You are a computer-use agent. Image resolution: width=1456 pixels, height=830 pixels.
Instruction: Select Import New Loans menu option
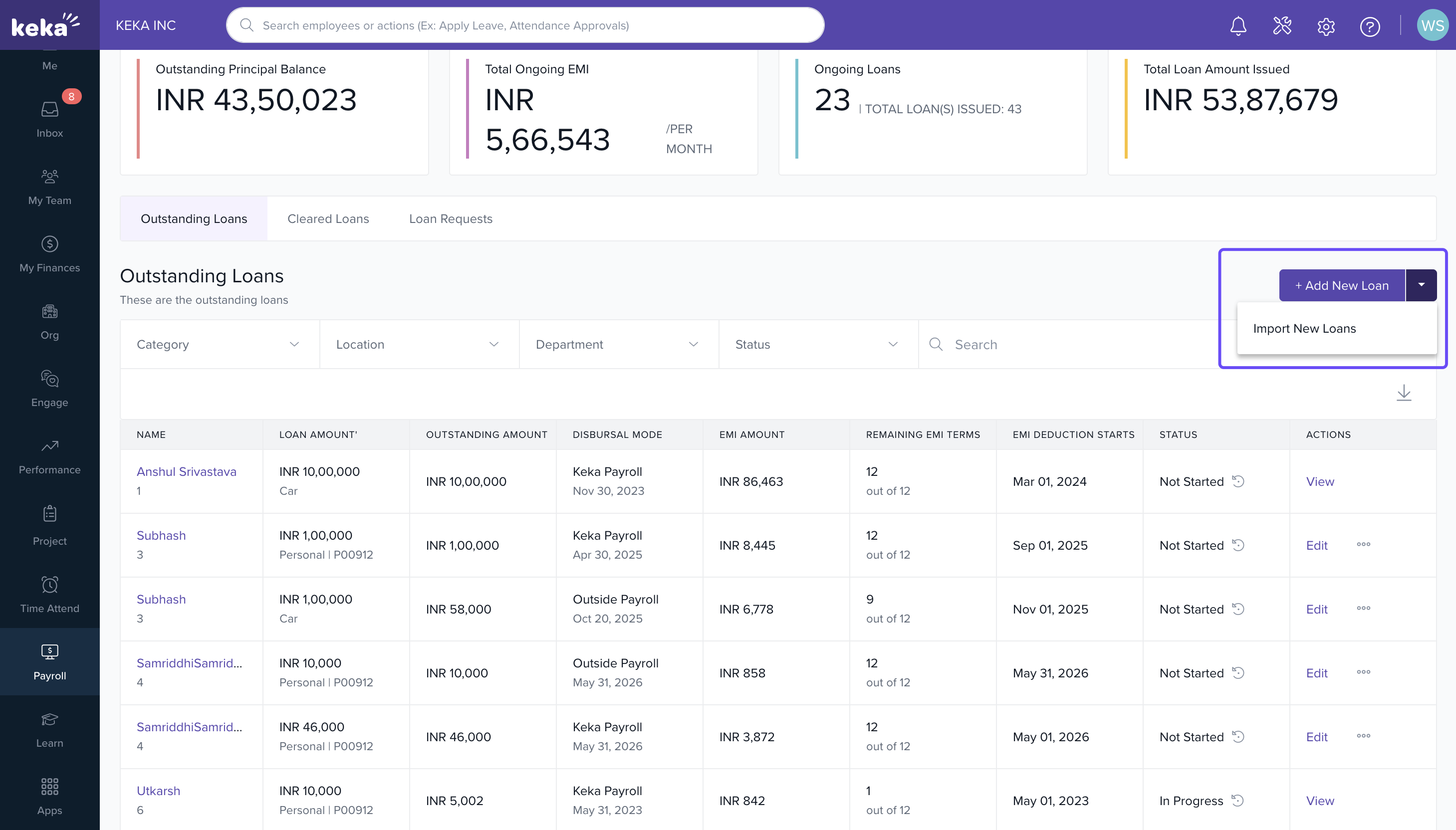[1304, 328]
